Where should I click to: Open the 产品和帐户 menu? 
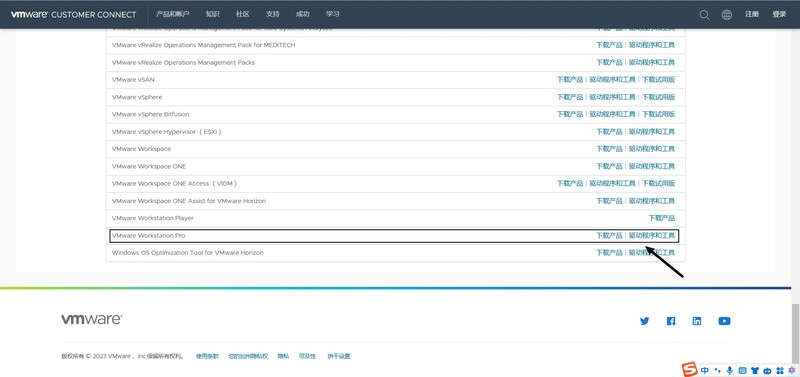(x=172, y=14)
